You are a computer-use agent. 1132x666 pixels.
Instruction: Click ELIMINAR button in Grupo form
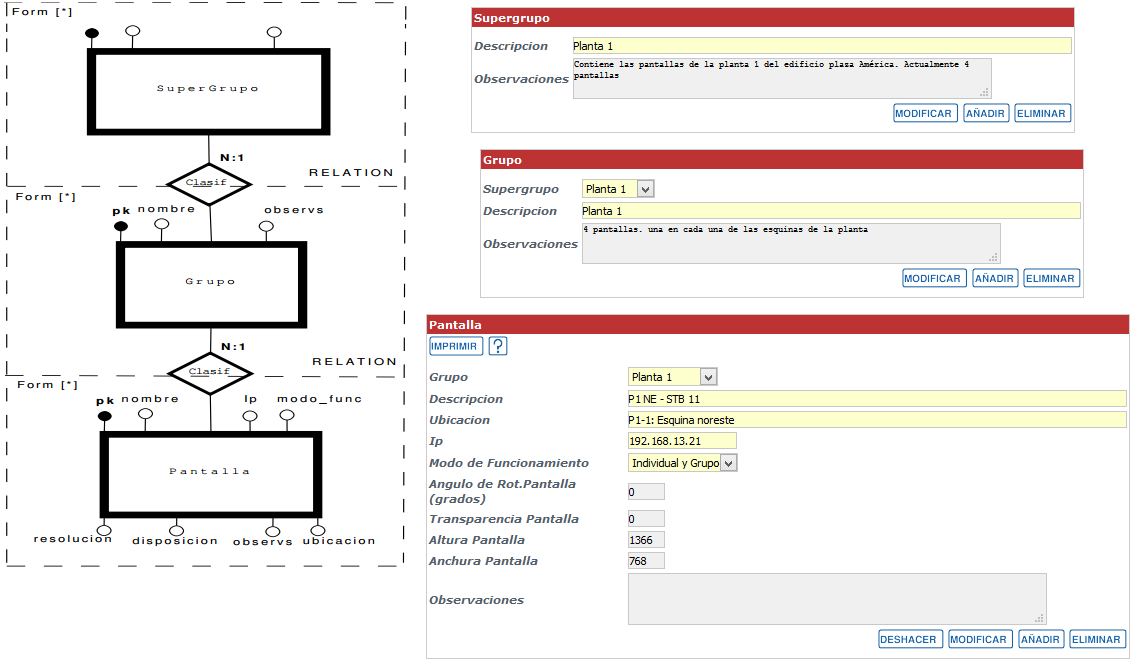(x=1050, y=279)
